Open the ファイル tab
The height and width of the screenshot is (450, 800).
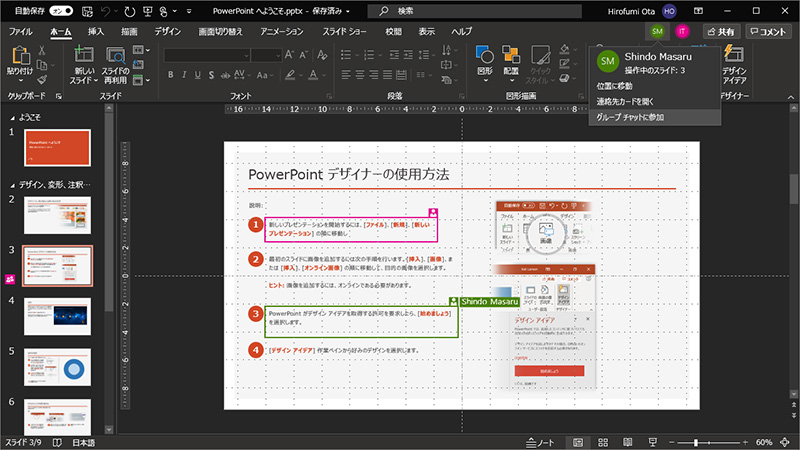(20, 32)
